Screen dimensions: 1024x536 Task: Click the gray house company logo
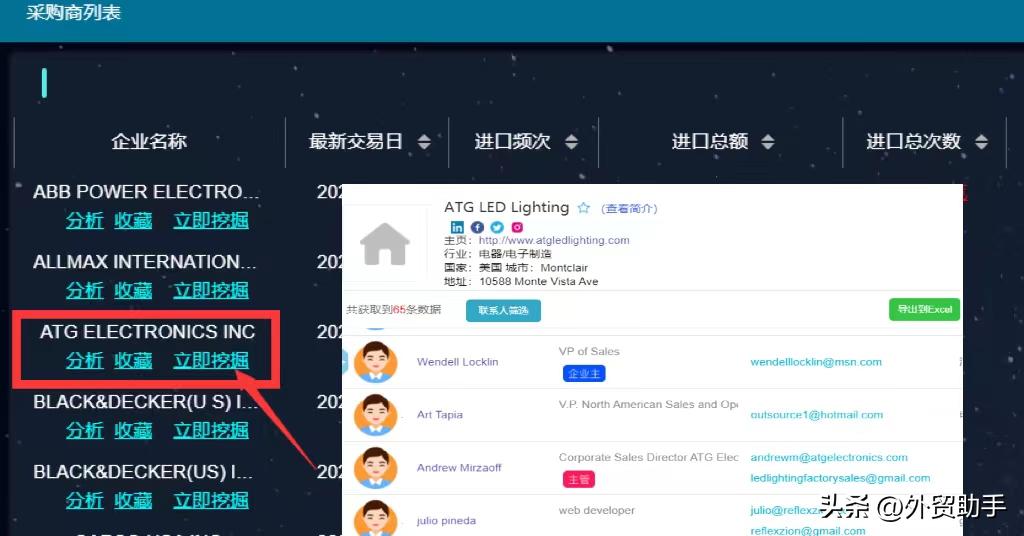[385, 244]
